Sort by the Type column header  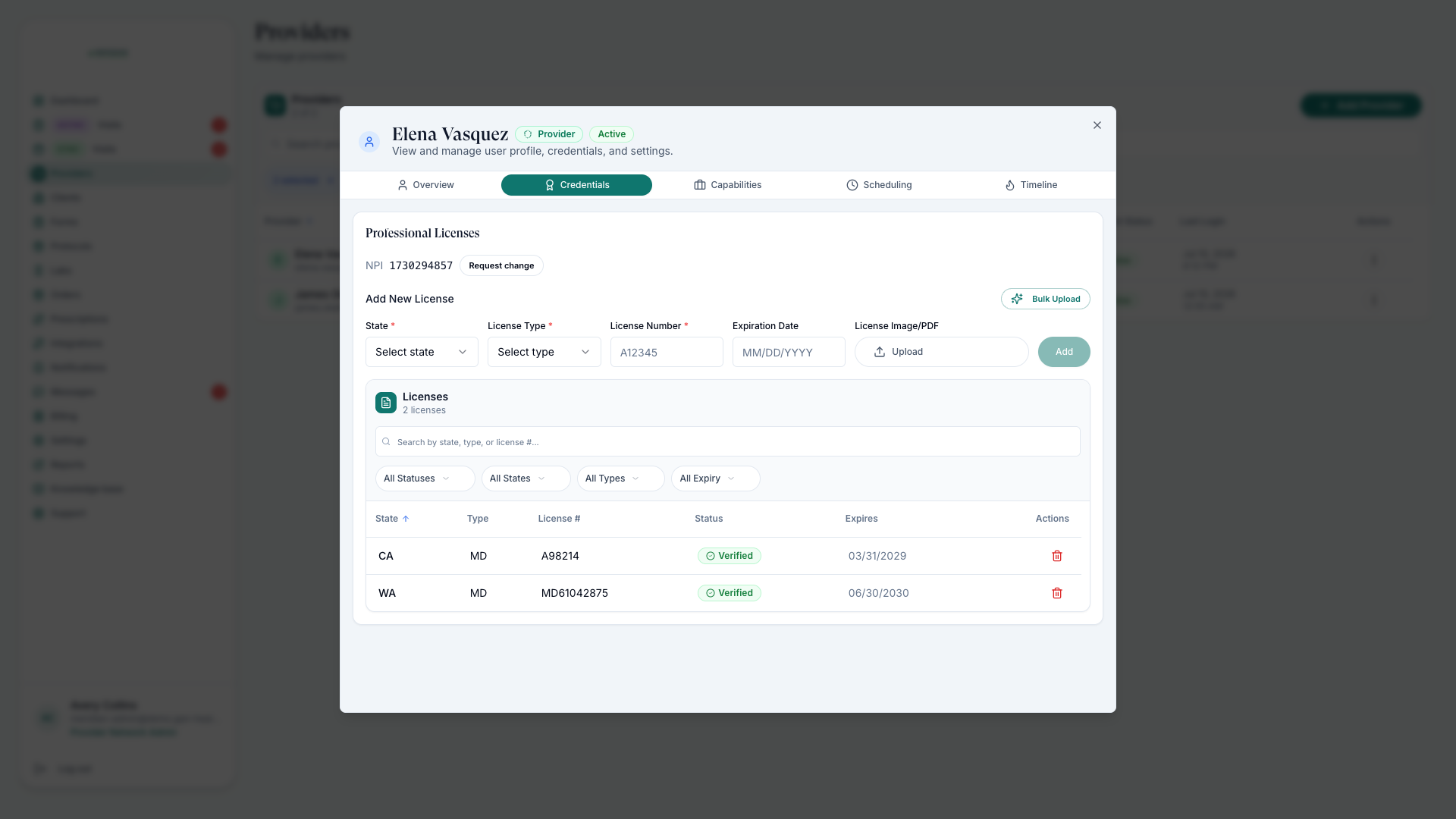(x=478, y=519)
